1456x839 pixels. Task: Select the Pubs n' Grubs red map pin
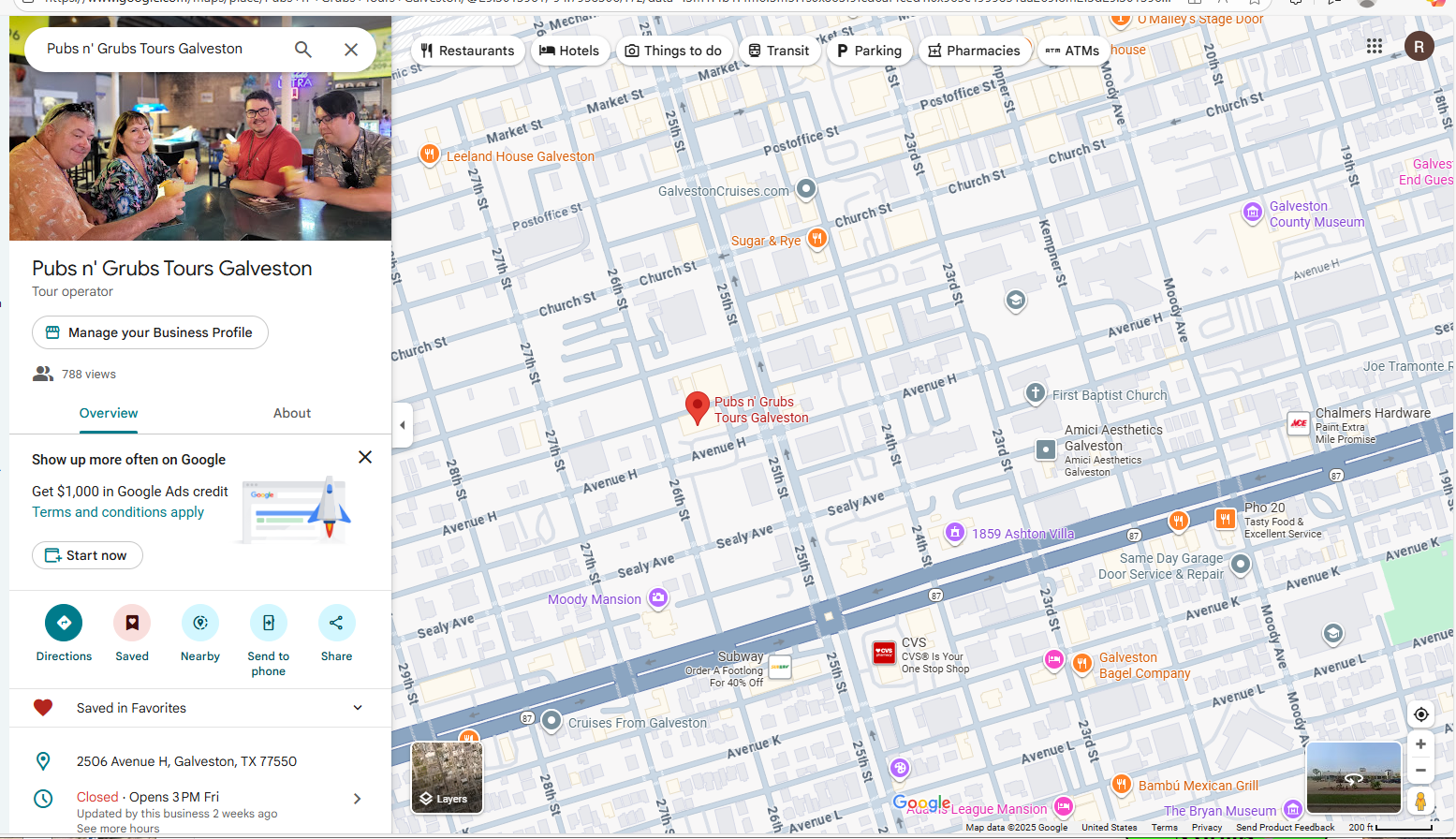click(x=697, y=408)
